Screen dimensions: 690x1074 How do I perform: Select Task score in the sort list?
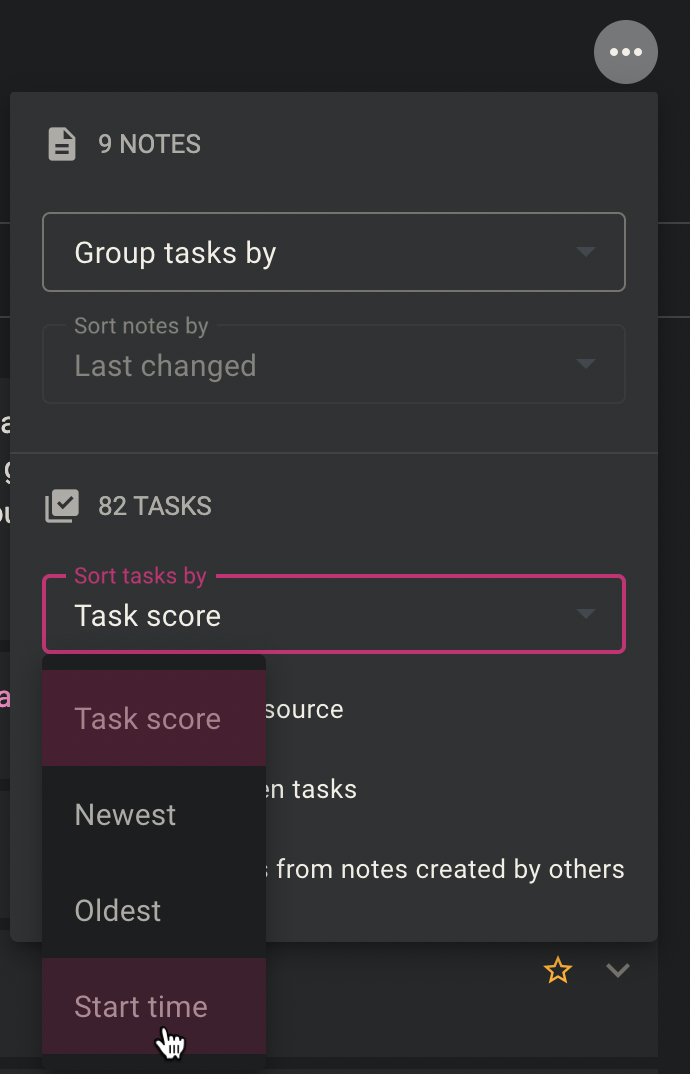click(148, 718)
